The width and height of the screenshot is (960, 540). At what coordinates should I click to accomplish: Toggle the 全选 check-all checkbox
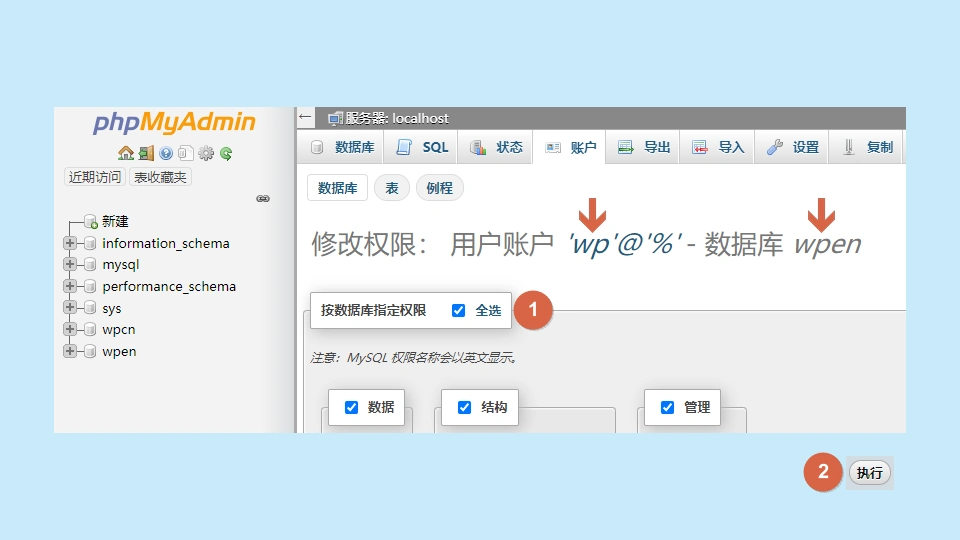click(459, 311)
